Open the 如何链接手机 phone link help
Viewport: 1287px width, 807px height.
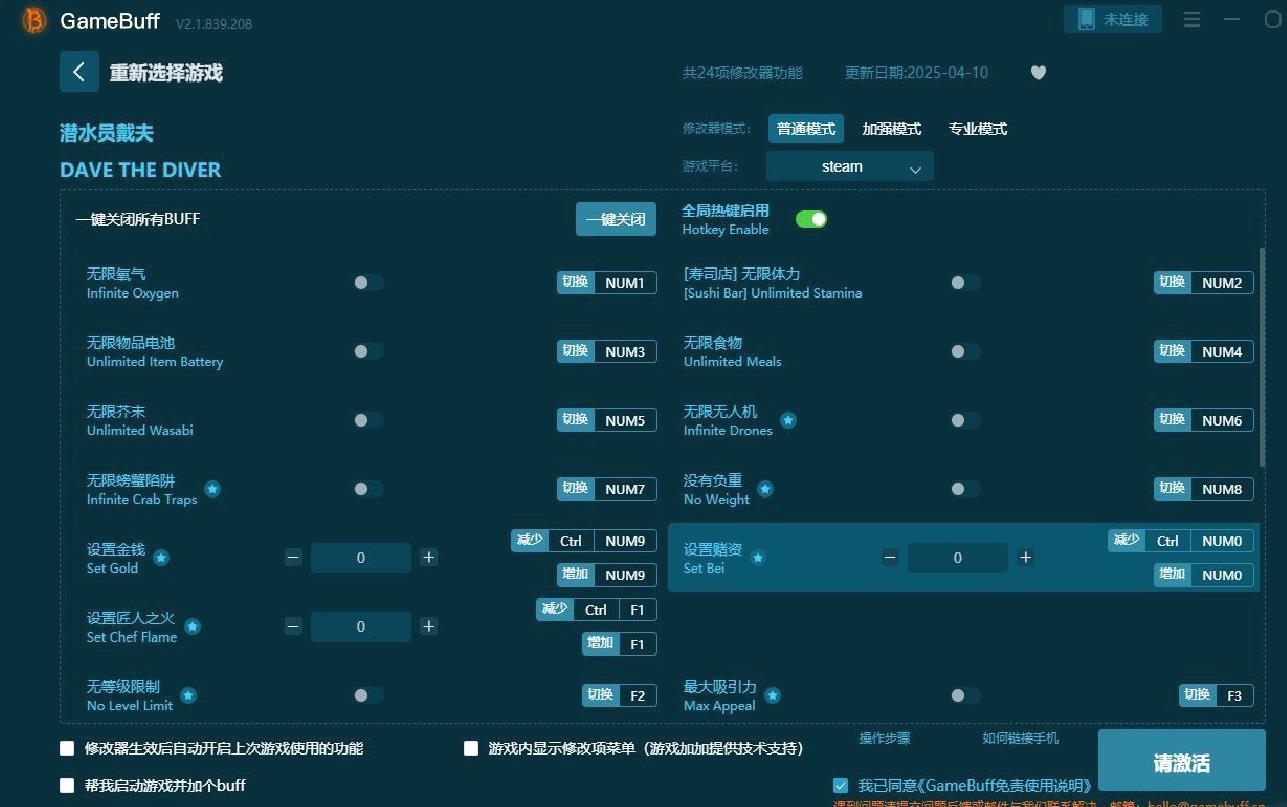click(x=1020, y=738)
